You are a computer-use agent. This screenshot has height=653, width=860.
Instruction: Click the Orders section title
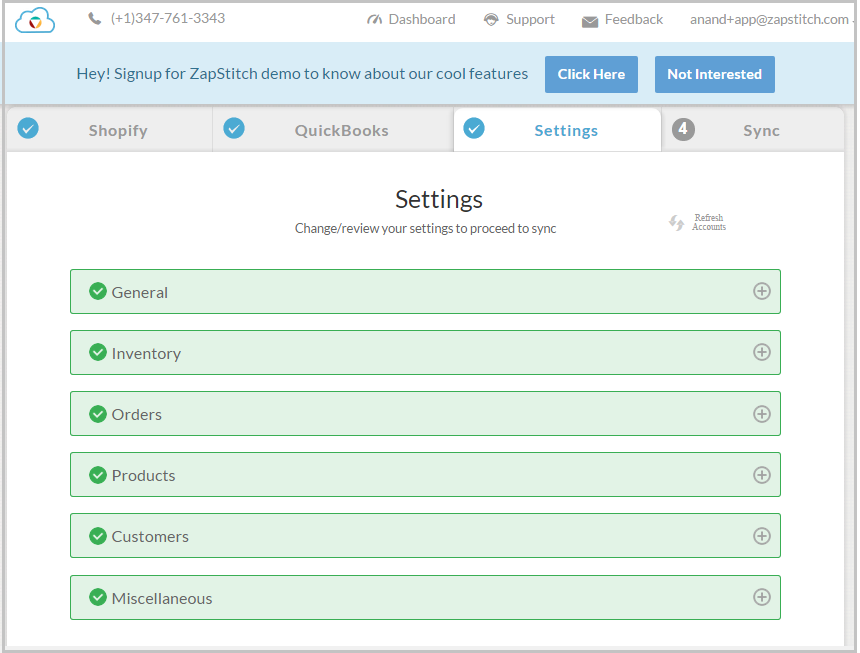(x=137, y=414)
